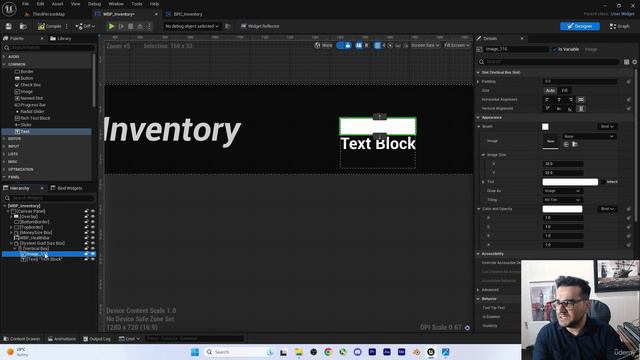
Task: Toggle visibility eye of Text Block hierarchy row
Action: tap(93, 259)
